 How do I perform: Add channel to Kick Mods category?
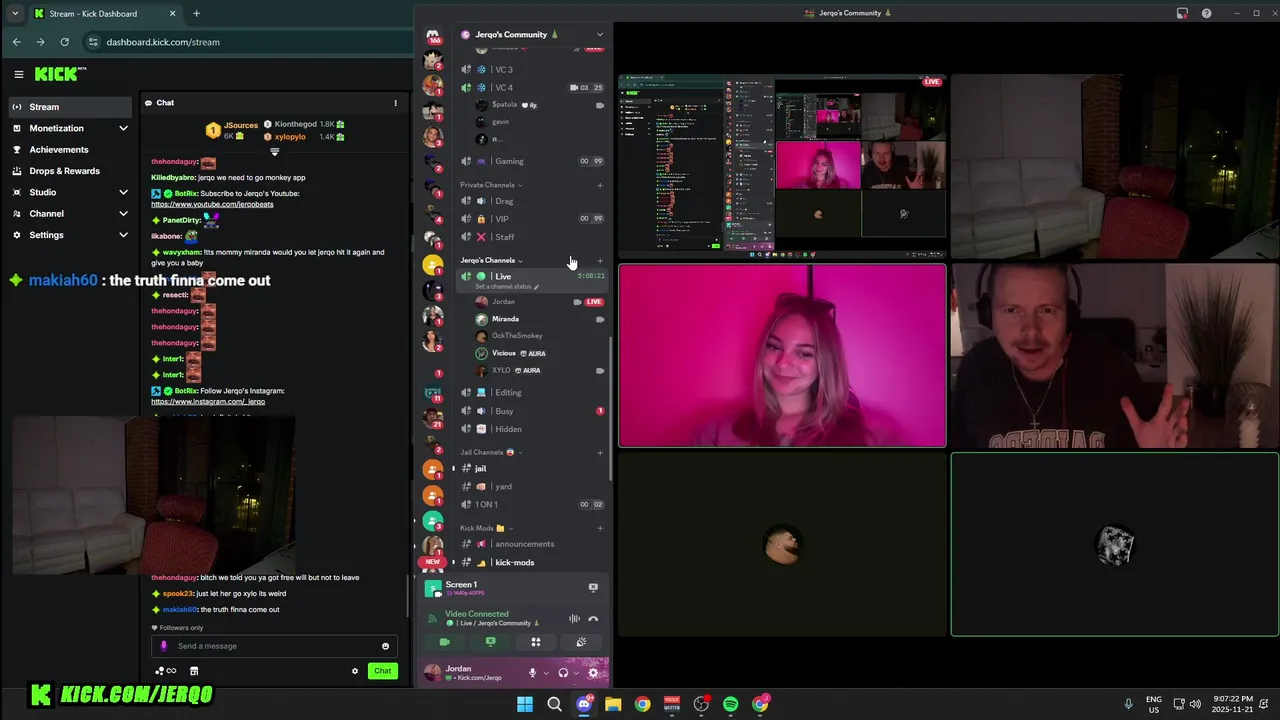tap(600, 528)
